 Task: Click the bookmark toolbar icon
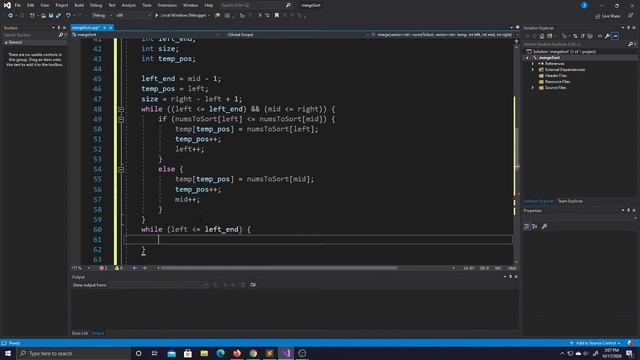click(277, 16)
